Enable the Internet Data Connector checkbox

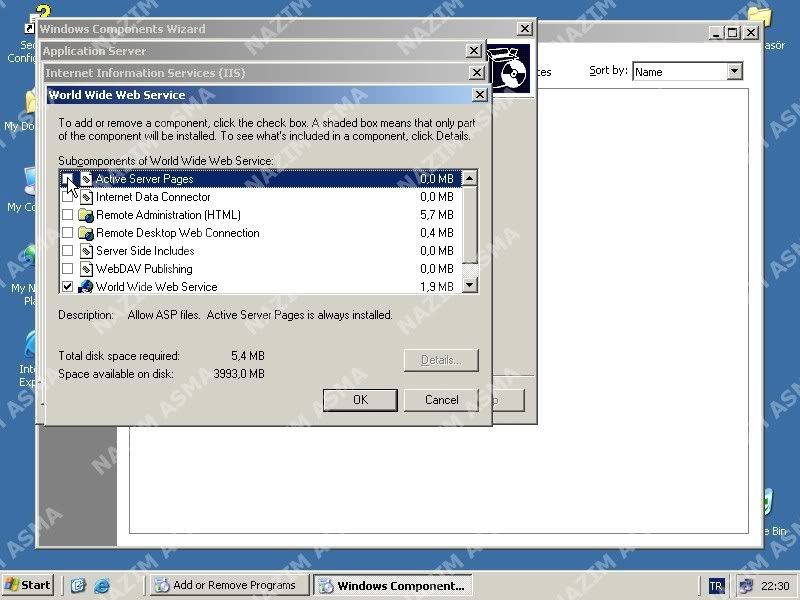click(x=67, y=197)
